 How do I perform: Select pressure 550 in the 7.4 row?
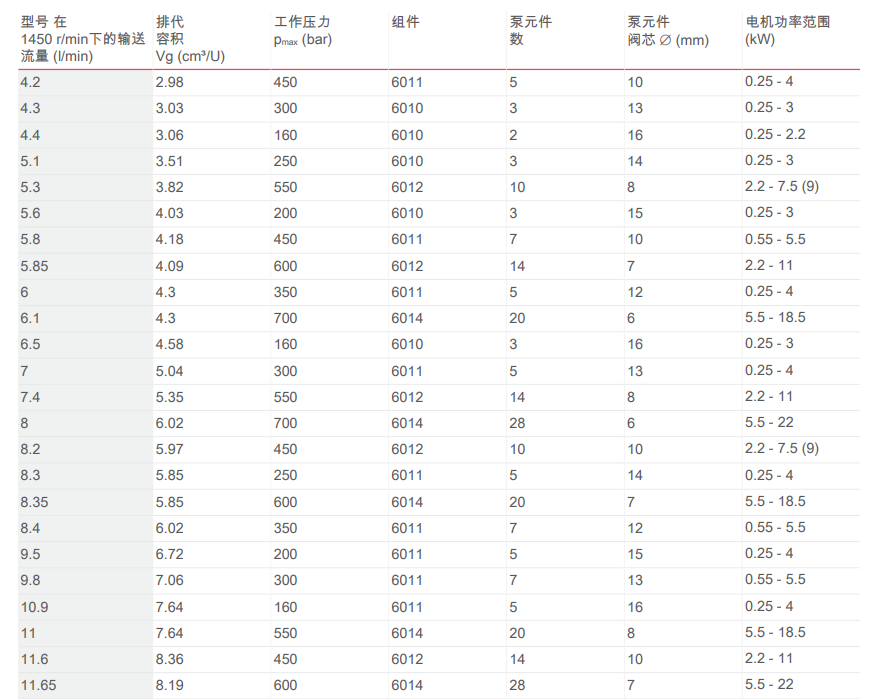[x=285, y=397]
